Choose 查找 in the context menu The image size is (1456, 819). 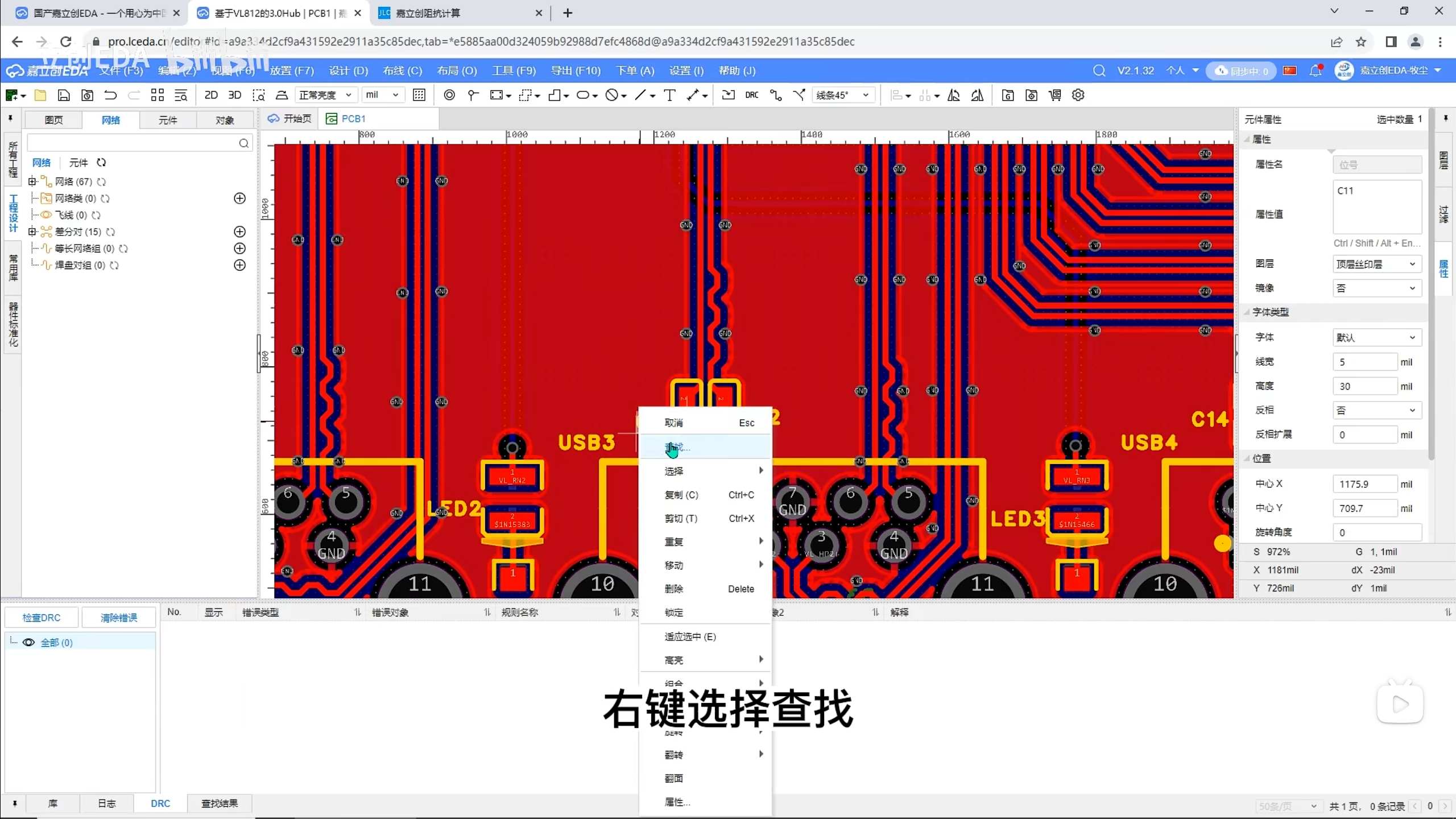click(677, 447)
